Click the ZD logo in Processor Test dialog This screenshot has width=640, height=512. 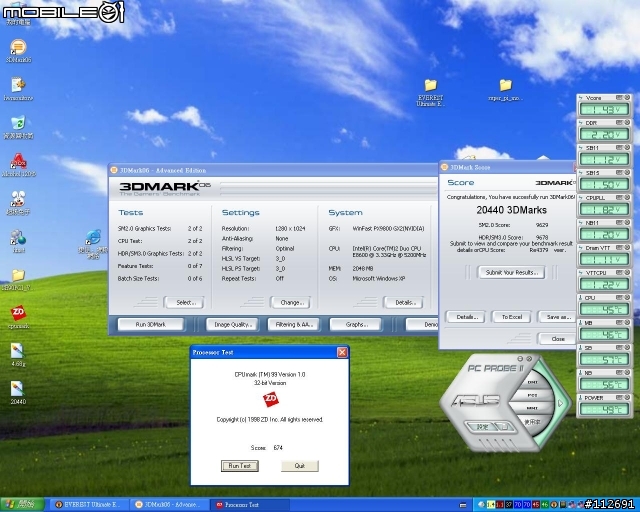point(270,399)
